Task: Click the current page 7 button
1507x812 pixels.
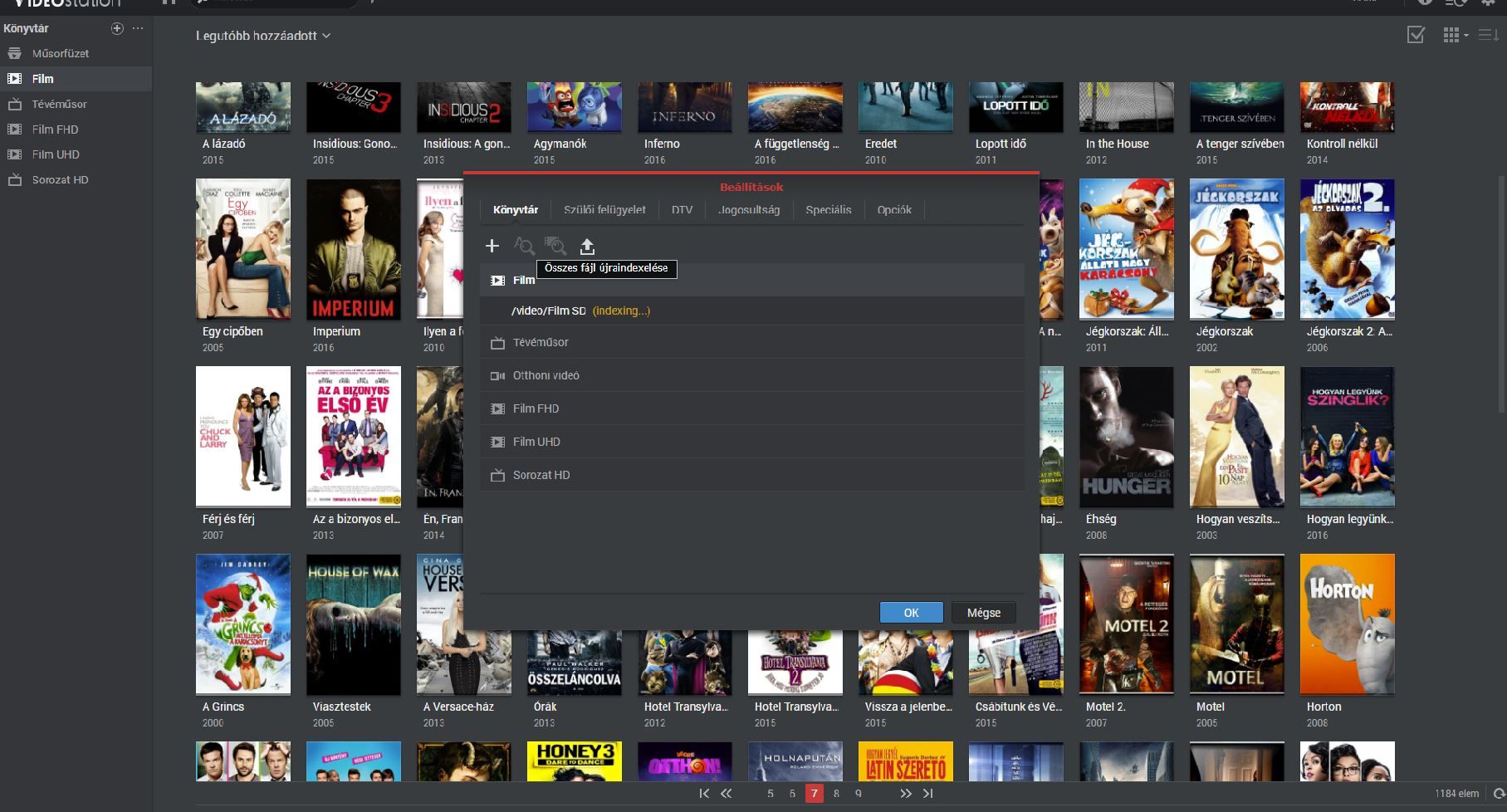Action: point(815,794)
